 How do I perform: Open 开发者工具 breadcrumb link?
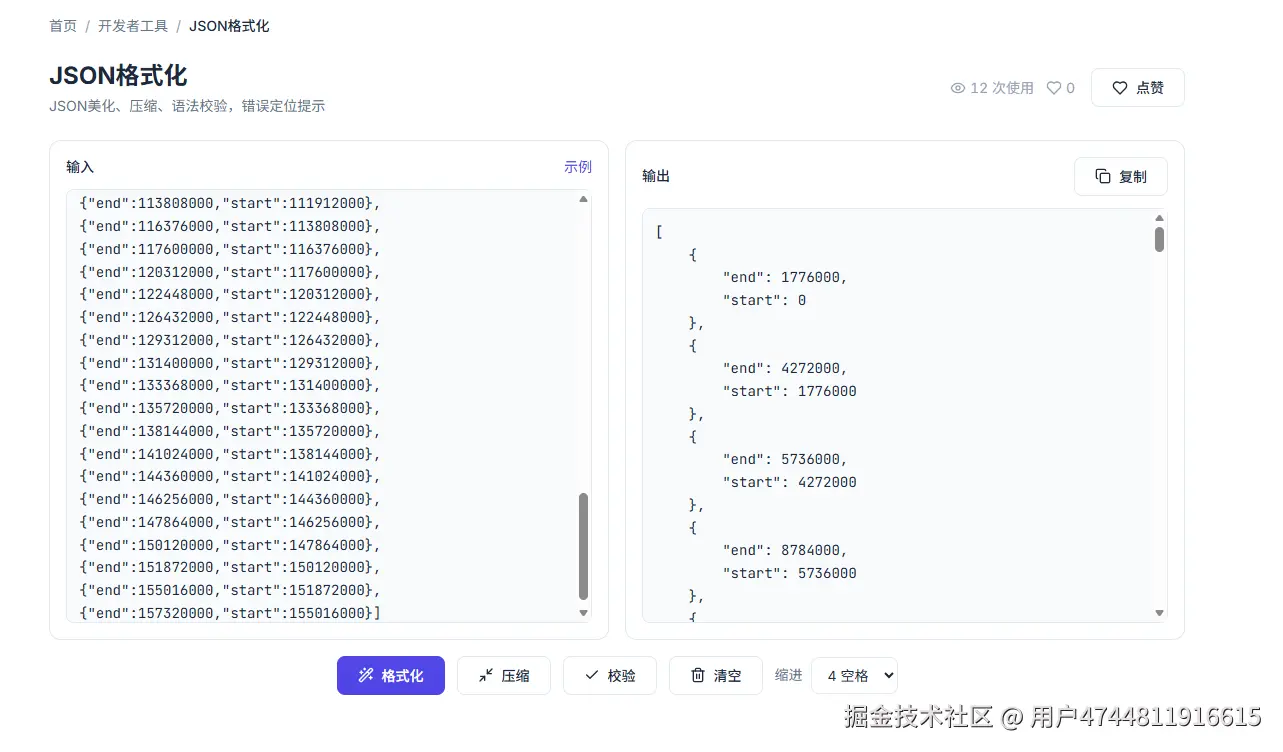click(133, 26)
